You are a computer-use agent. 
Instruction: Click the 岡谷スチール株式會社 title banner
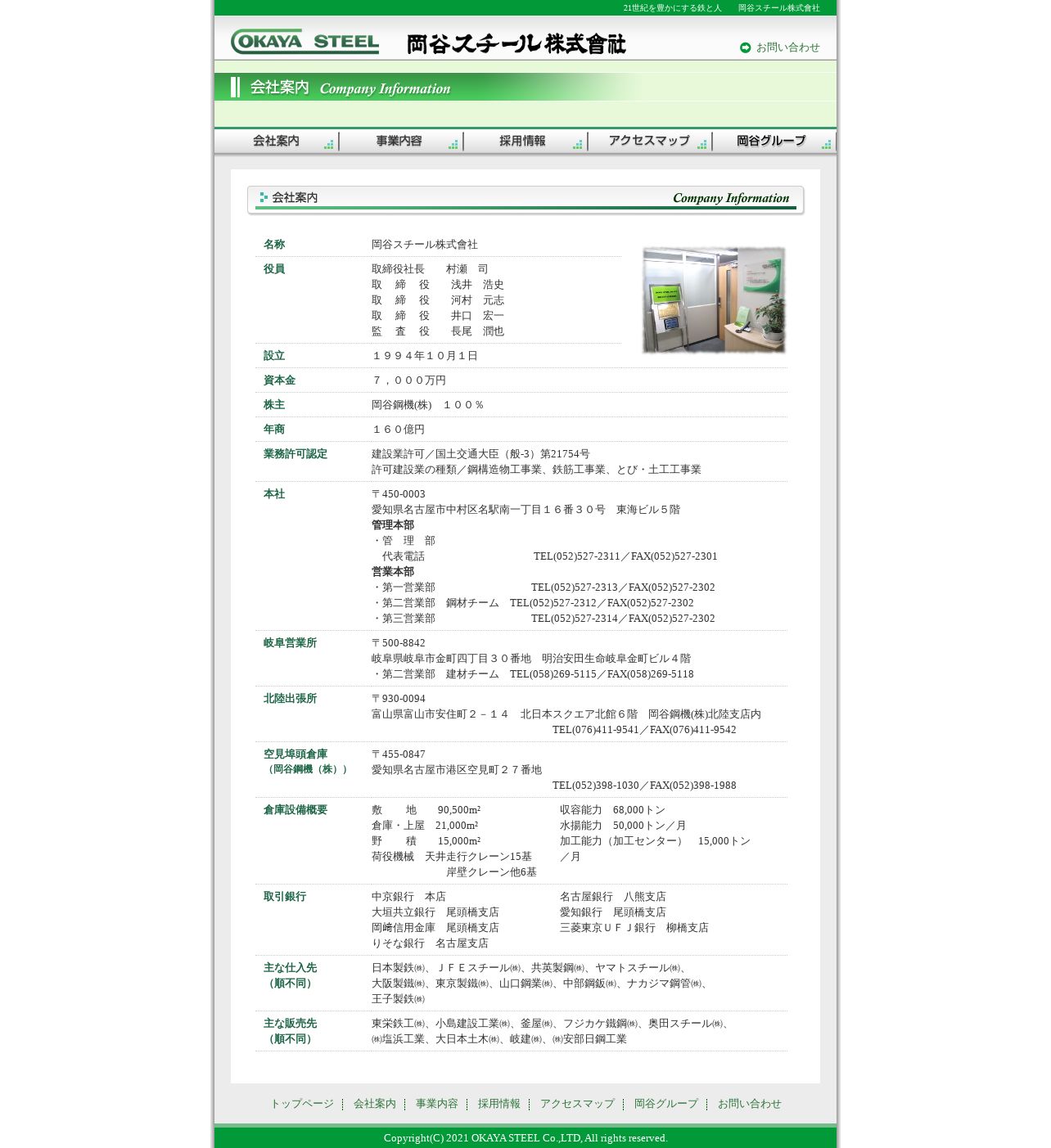point(516,43)
